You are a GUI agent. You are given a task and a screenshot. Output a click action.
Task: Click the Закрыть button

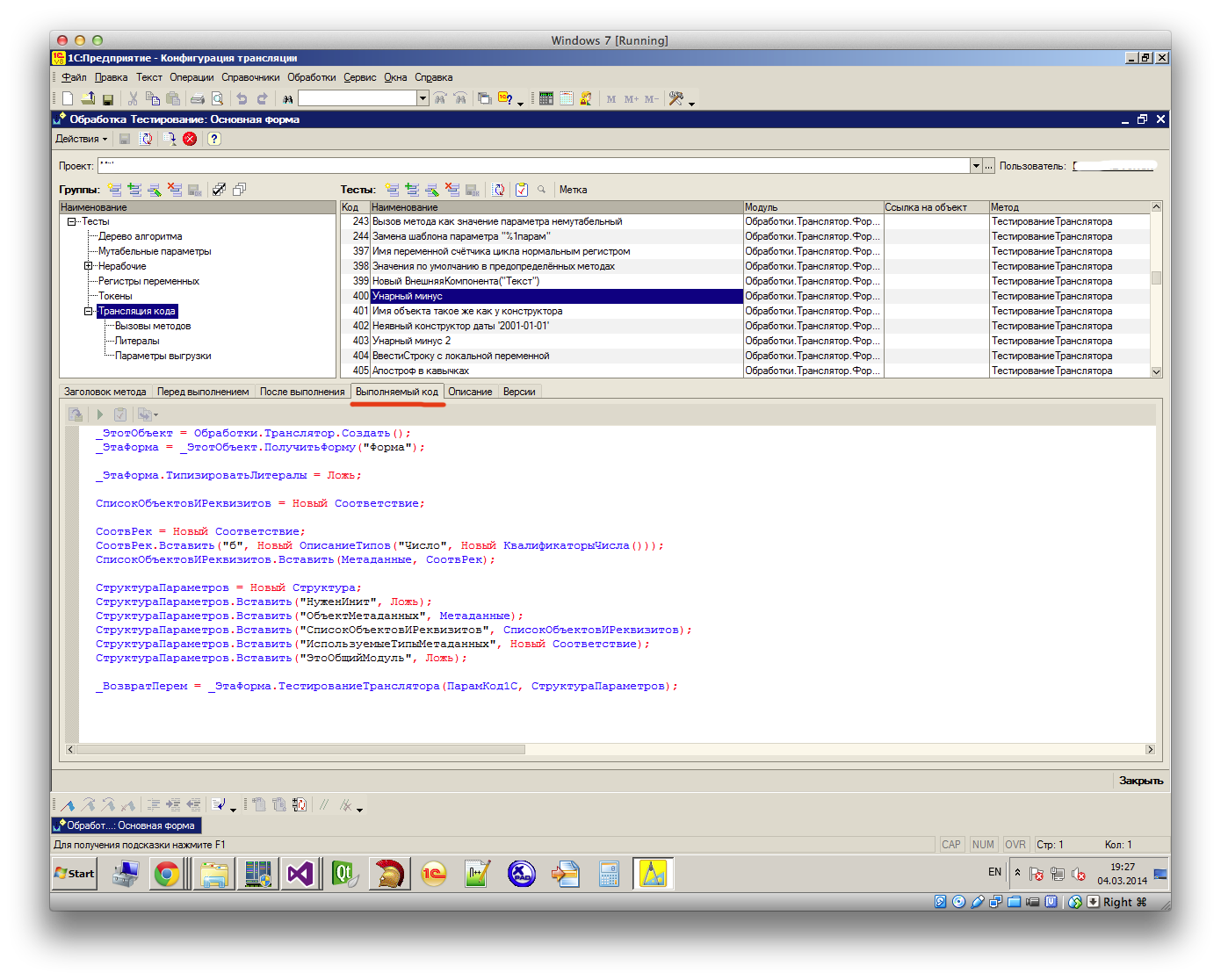pos(1140,780)
